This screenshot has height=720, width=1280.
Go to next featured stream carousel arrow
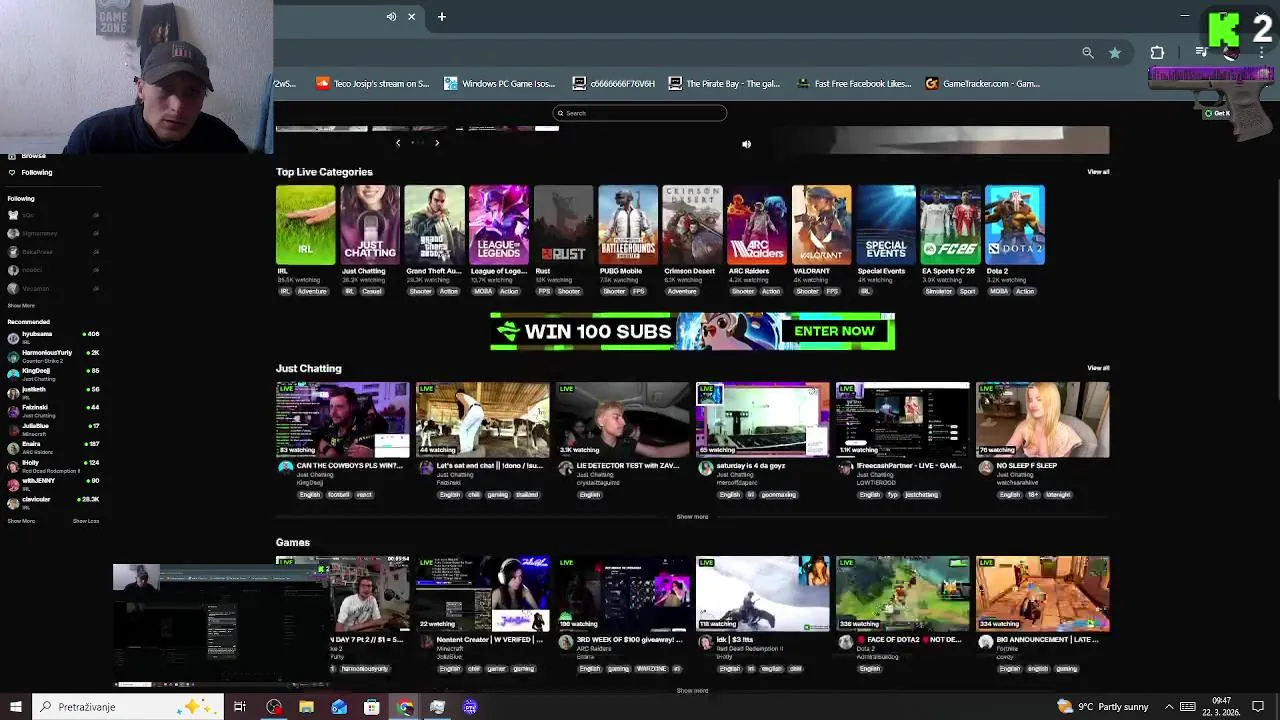pyautogui.click(x=437, y=143)
